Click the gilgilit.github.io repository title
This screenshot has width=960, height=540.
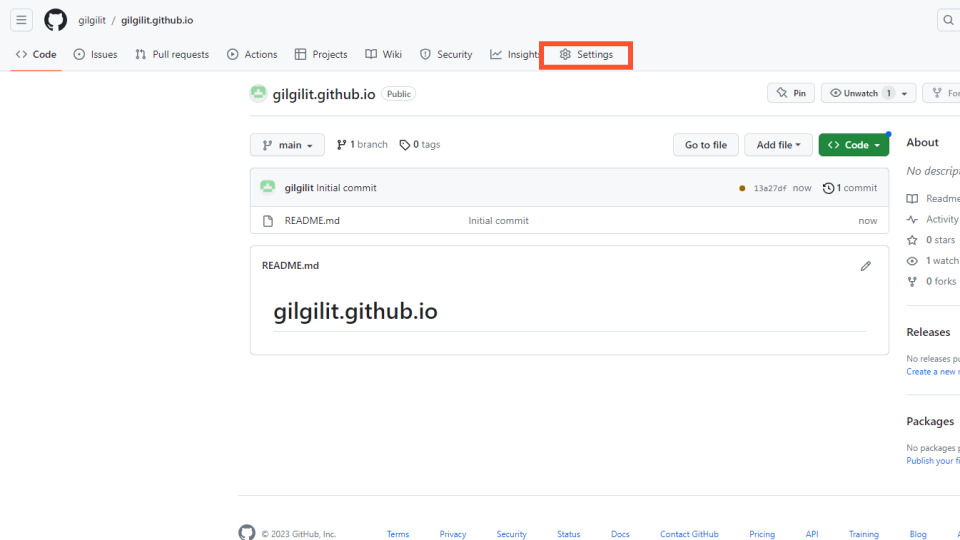click(x=324, y=94)
